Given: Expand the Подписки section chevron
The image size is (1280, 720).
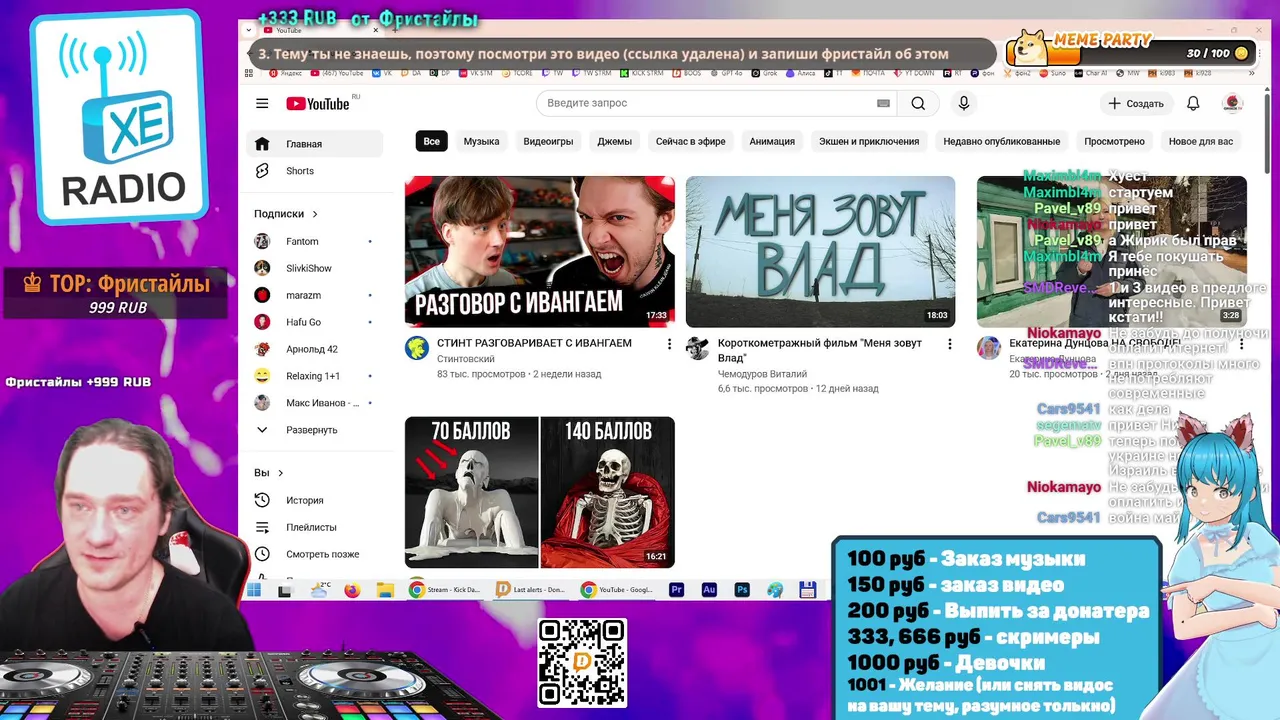Looking at the screenshot, I should (315, 214).
